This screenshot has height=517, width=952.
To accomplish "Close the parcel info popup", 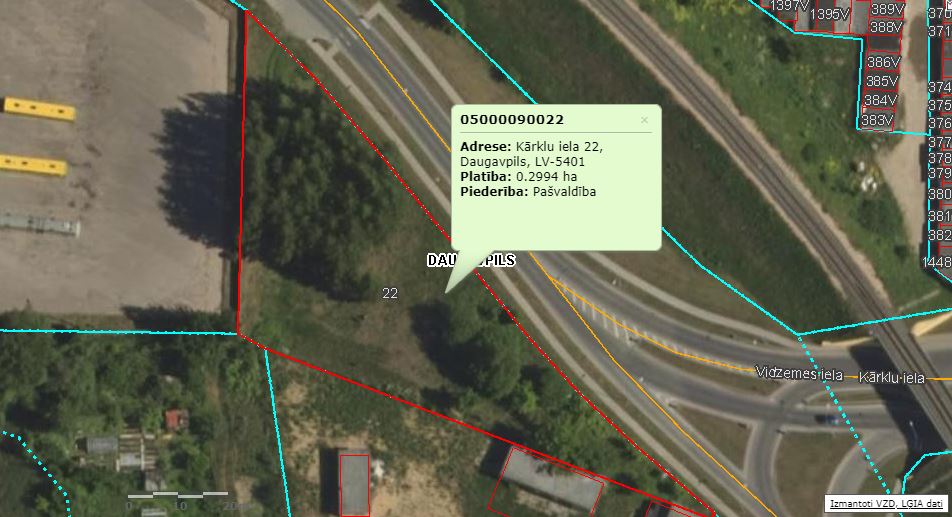I will (644, 120).
